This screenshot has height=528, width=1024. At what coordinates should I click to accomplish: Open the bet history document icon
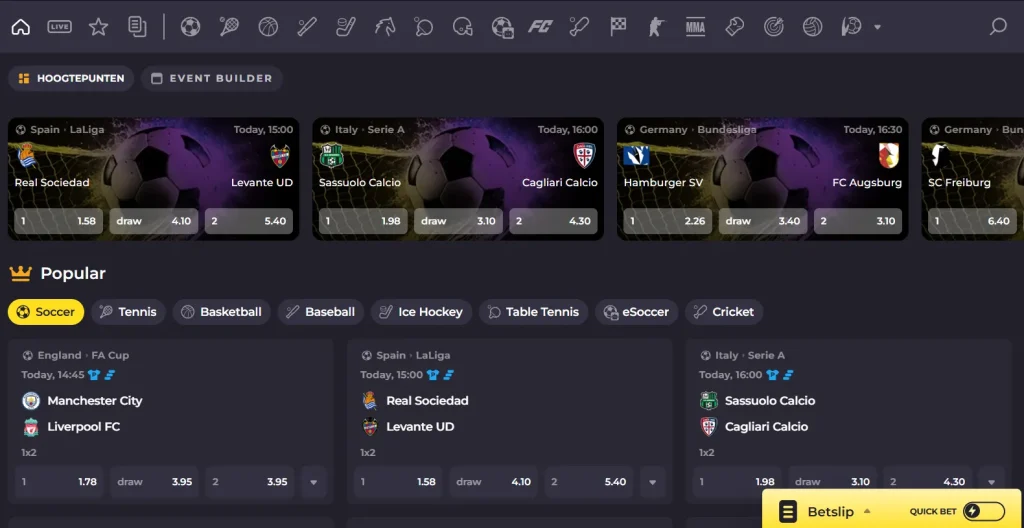coord(137,27)
